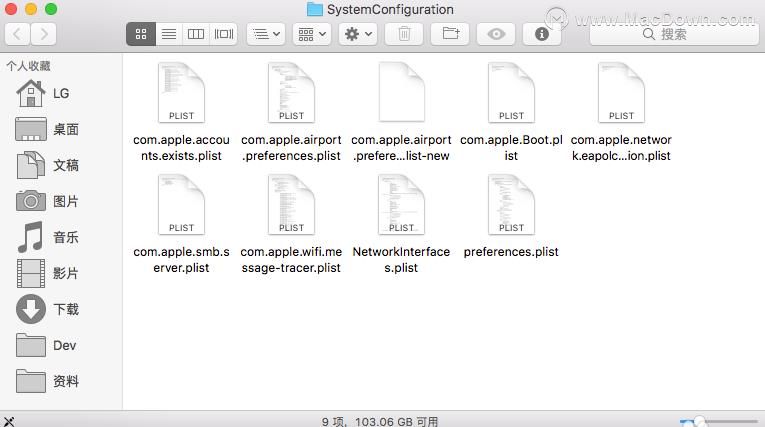
Task: Open the grouping grid dropdown
Action: click(x=312, y=34)
